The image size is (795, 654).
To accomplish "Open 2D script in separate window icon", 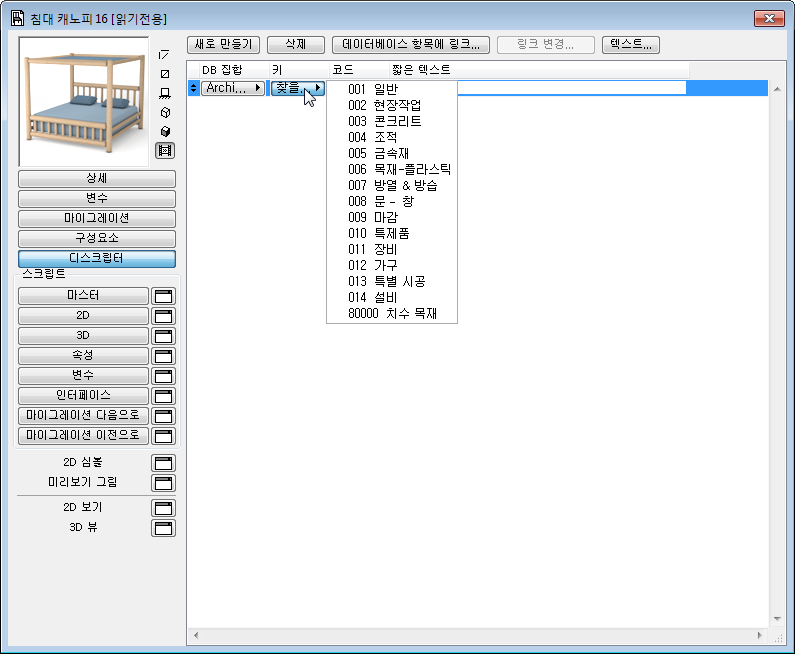I will click(x=163, y=316).
